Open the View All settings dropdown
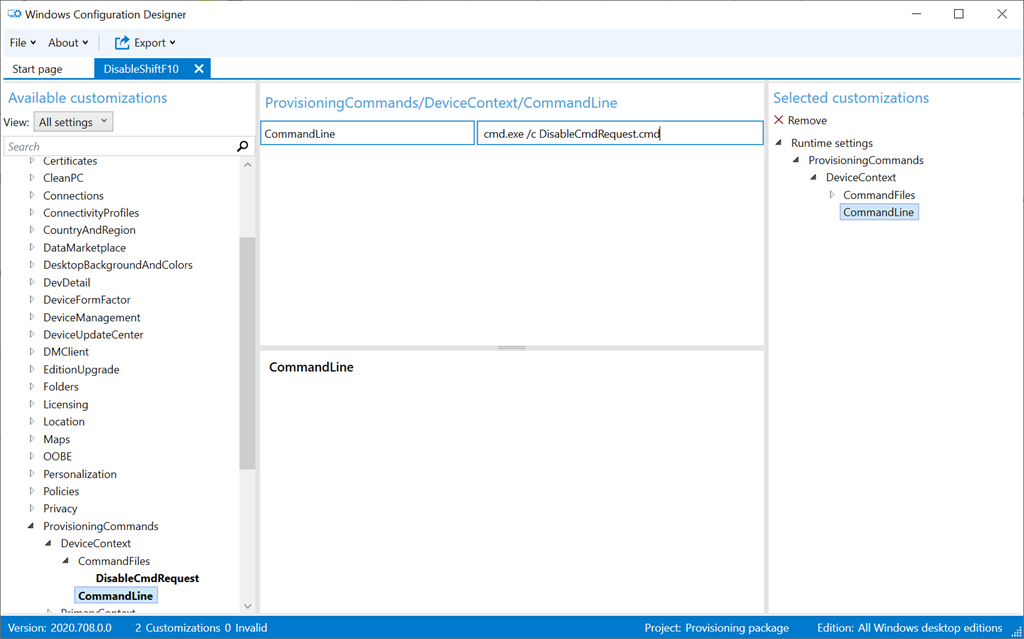 pos(73,122)
